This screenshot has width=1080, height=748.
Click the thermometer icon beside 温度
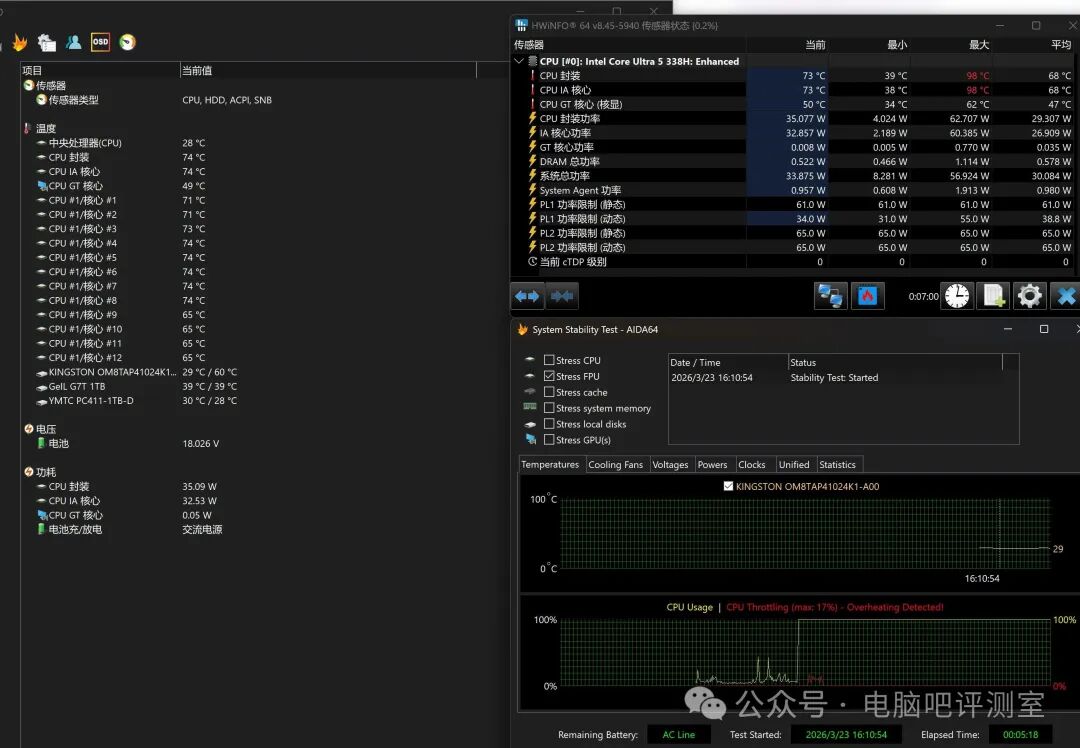[x=28, y=128]
